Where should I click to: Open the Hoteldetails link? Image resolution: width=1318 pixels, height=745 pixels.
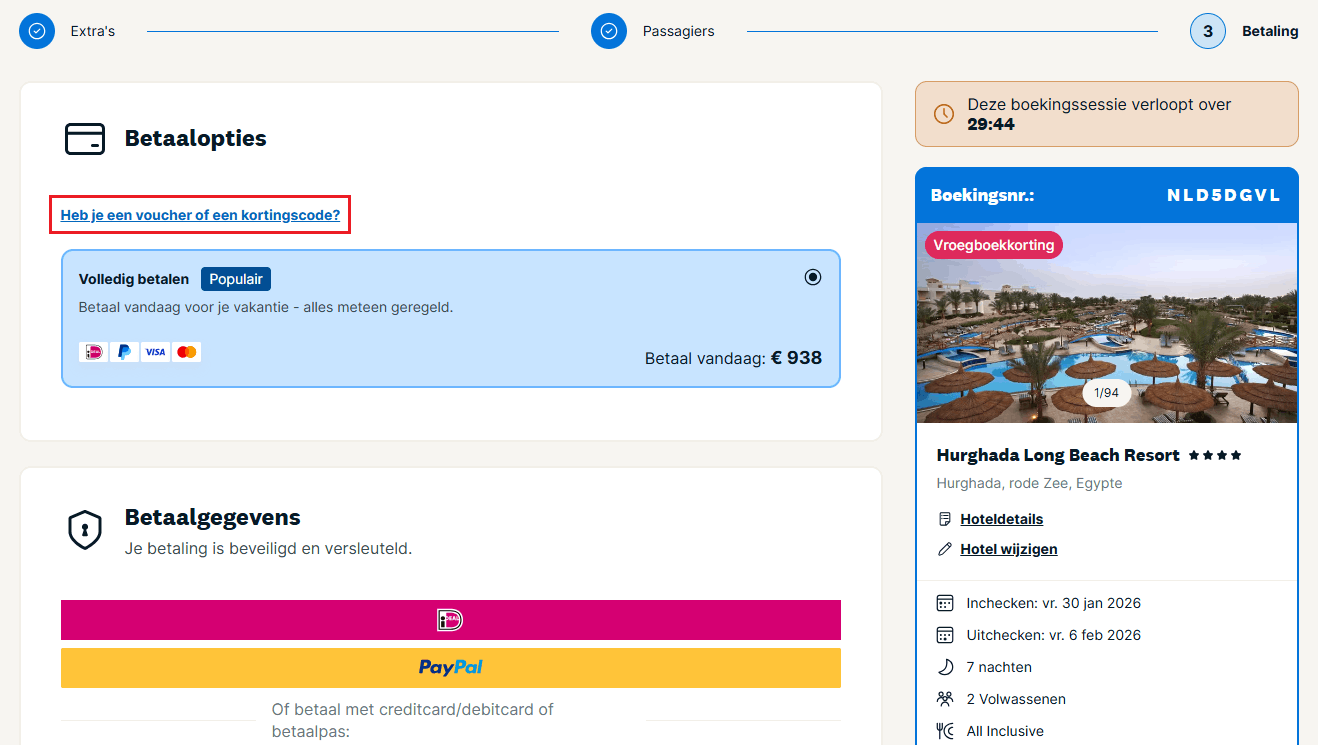1001,518
